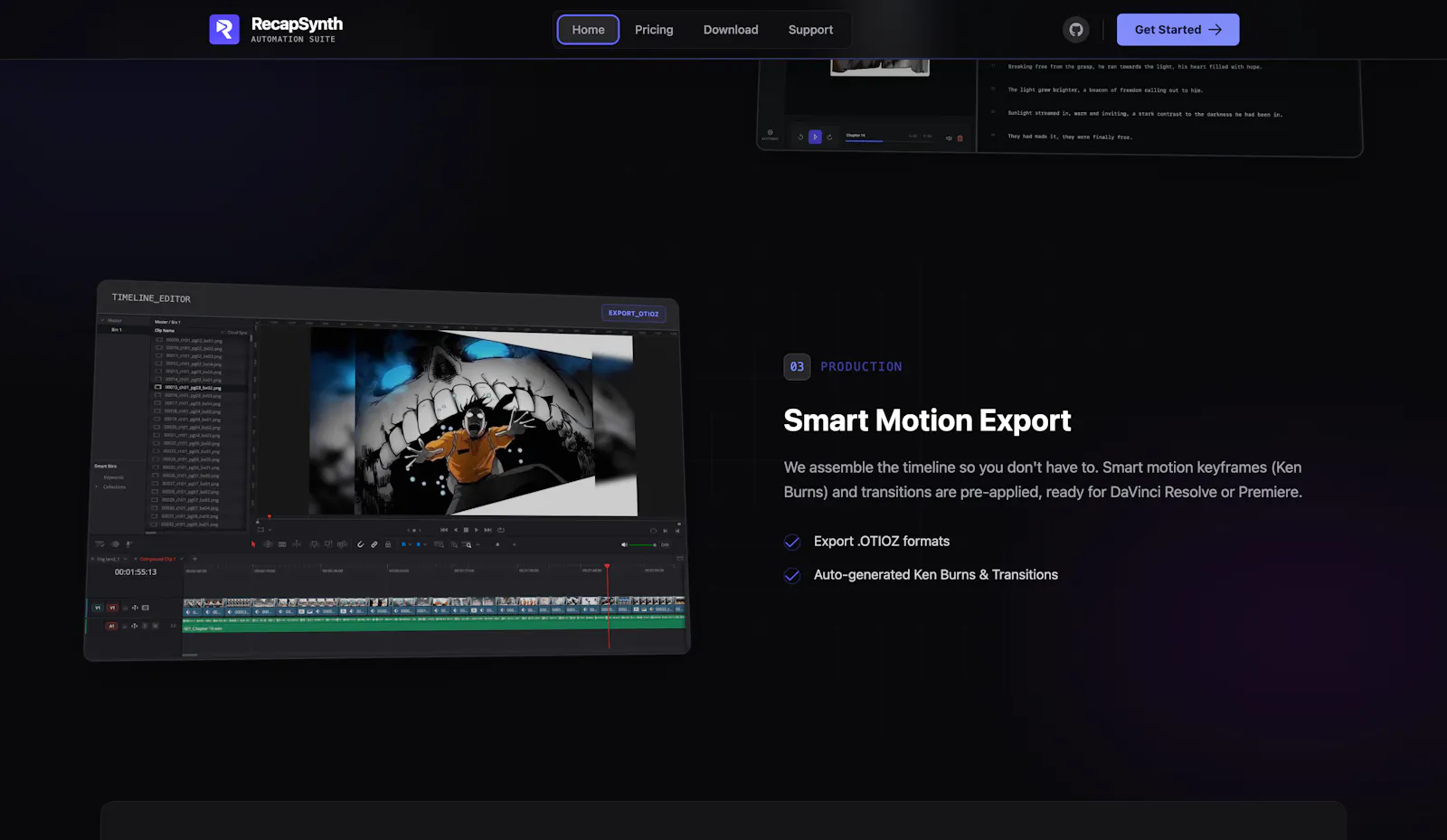Image resolution: width=1447 pixels, height=840 pixels.
Task: Collapse the Master bin tree
Action: pos(102,320)
